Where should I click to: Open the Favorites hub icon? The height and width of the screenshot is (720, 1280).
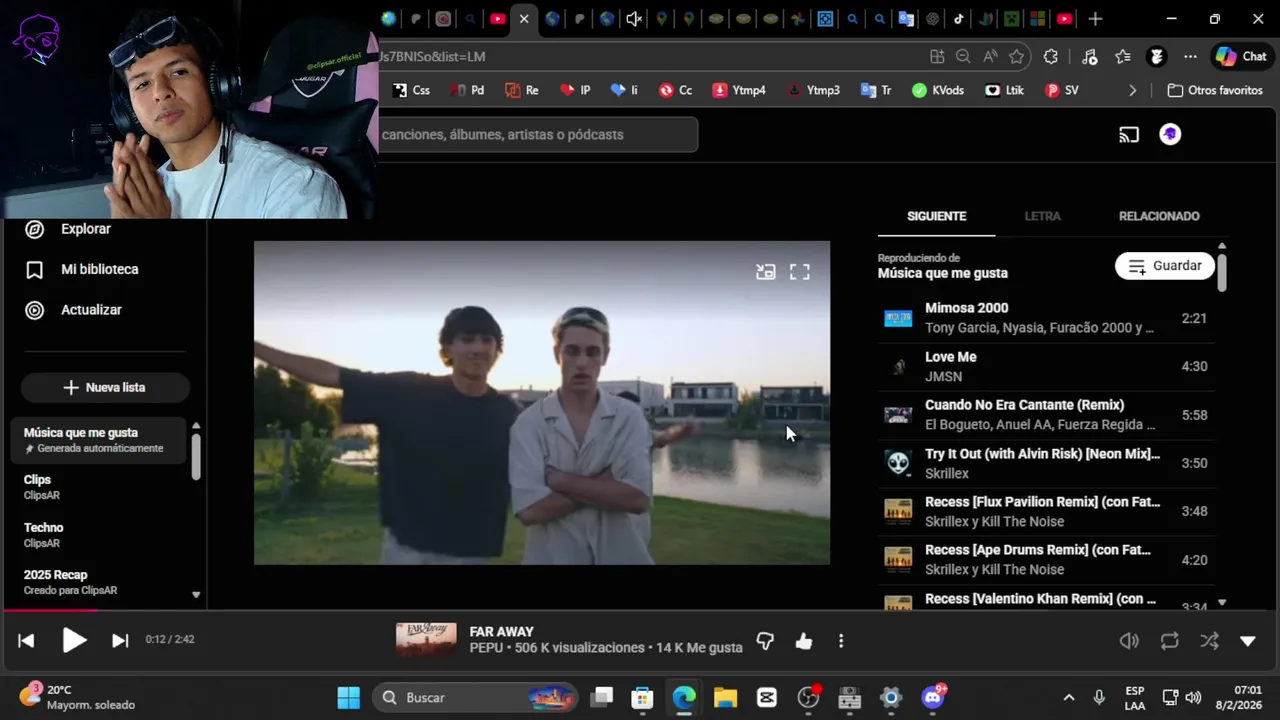point(1123,57)
